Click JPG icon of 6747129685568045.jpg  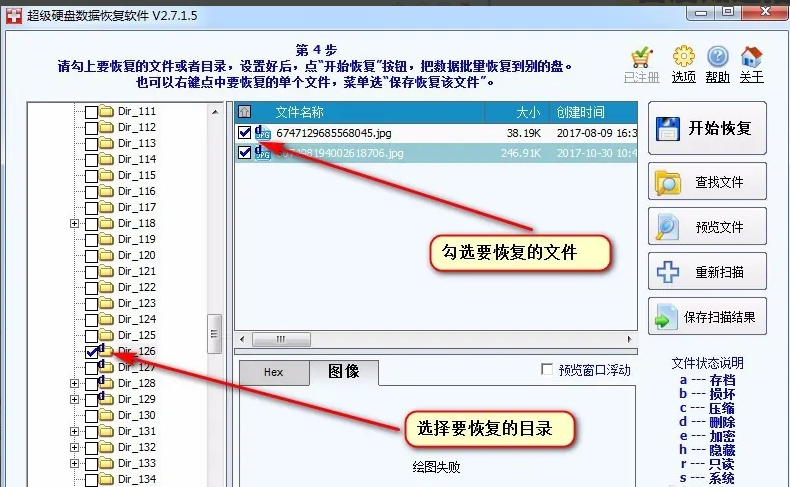262,133
